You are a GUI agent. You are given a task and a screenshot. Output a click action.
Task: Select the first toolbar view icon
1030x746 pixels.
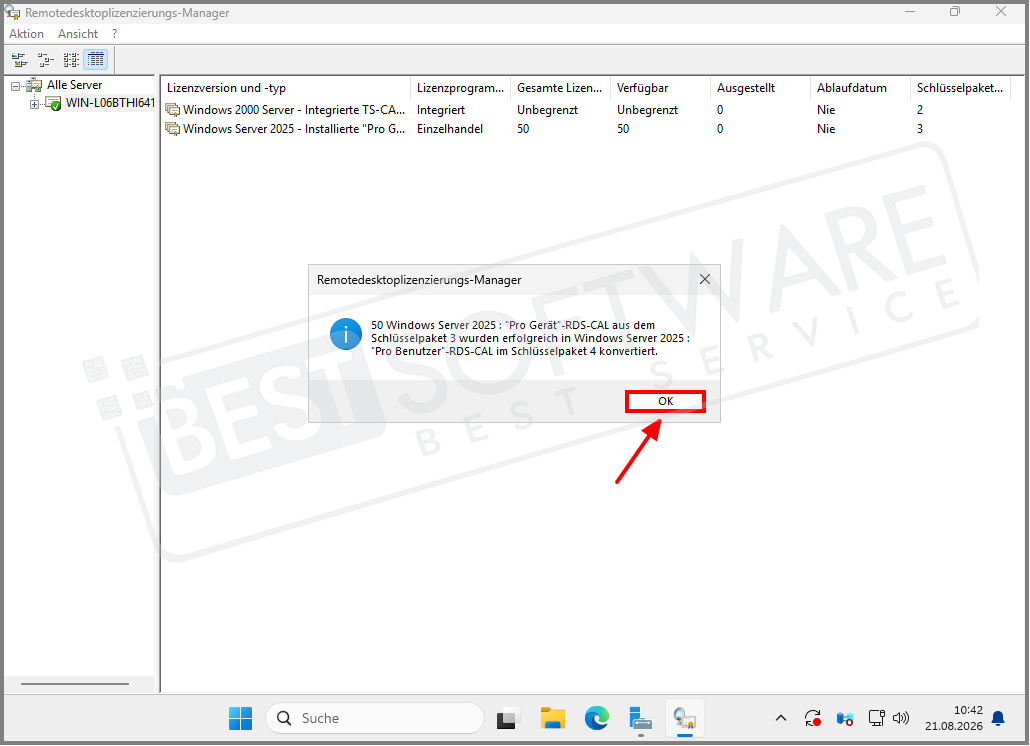tap(19, 60)
